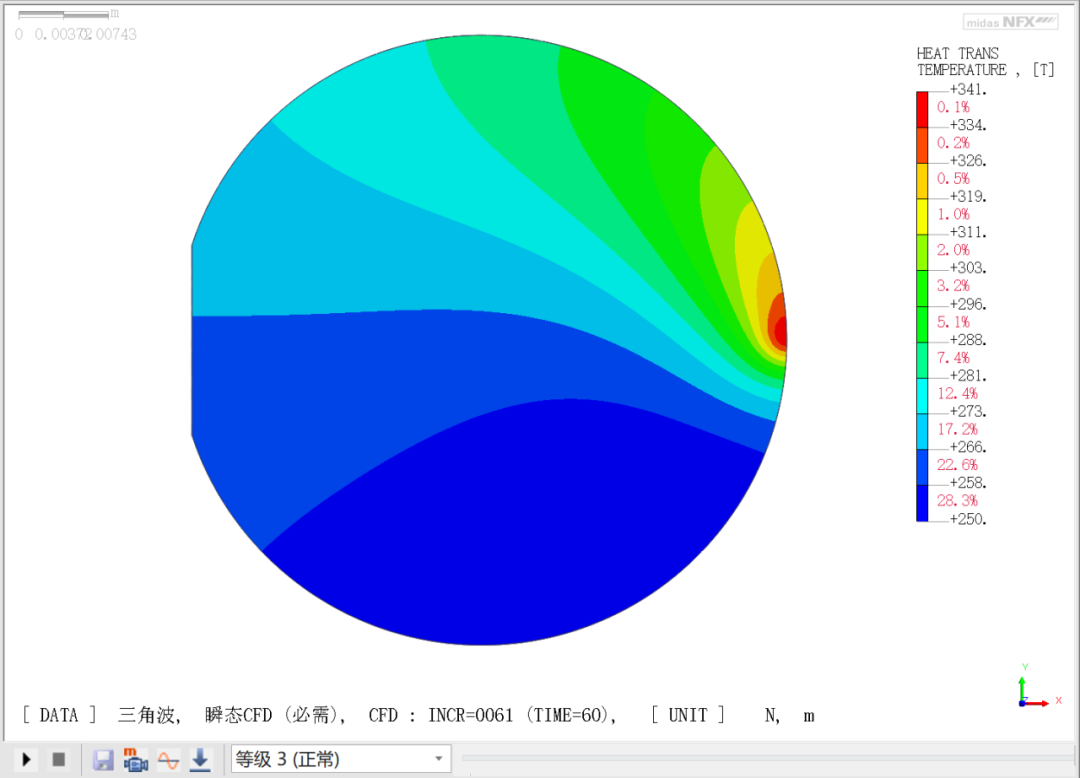Screen dimensions: 1080x778
Task: Click the camera record animation icon
Action: (x=136, y=760)
